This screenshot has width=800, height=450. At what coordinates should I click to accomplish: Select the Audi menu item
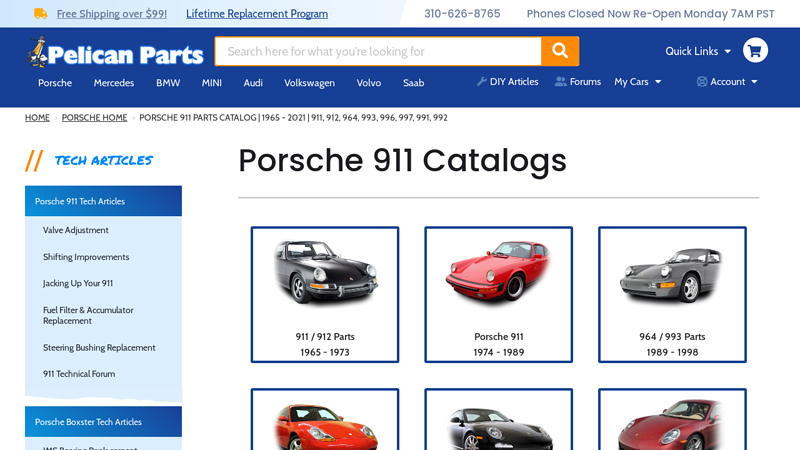pos(253,83)
